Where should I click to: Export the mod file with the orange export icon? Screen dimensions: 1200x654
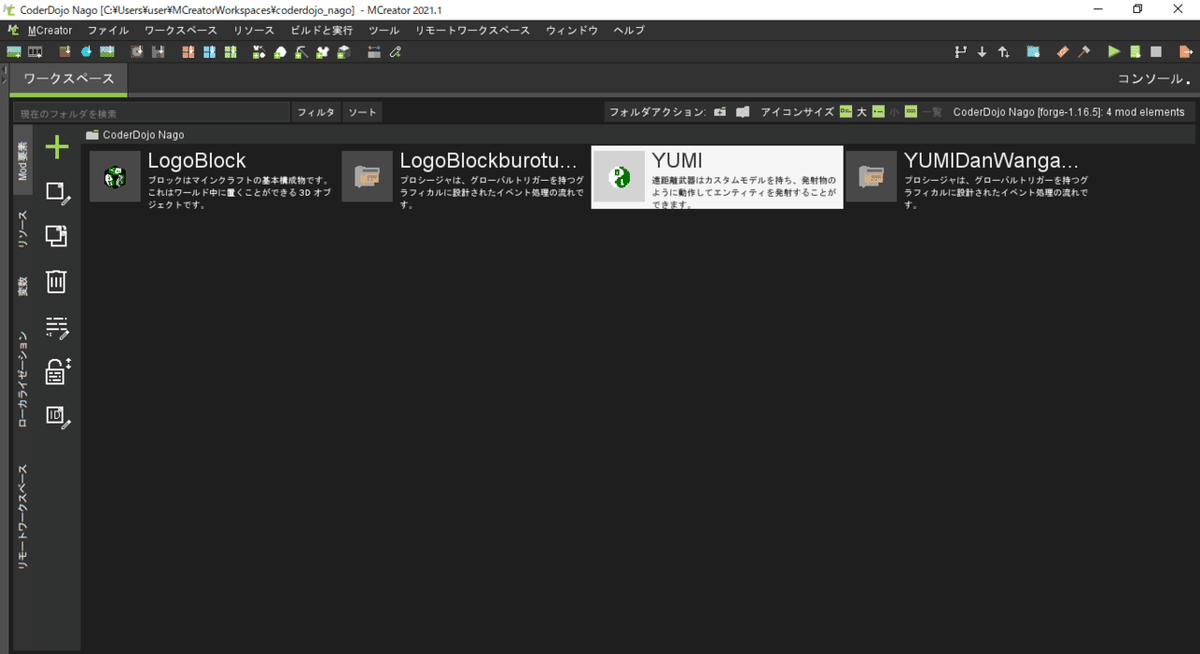coord(1184,51)
